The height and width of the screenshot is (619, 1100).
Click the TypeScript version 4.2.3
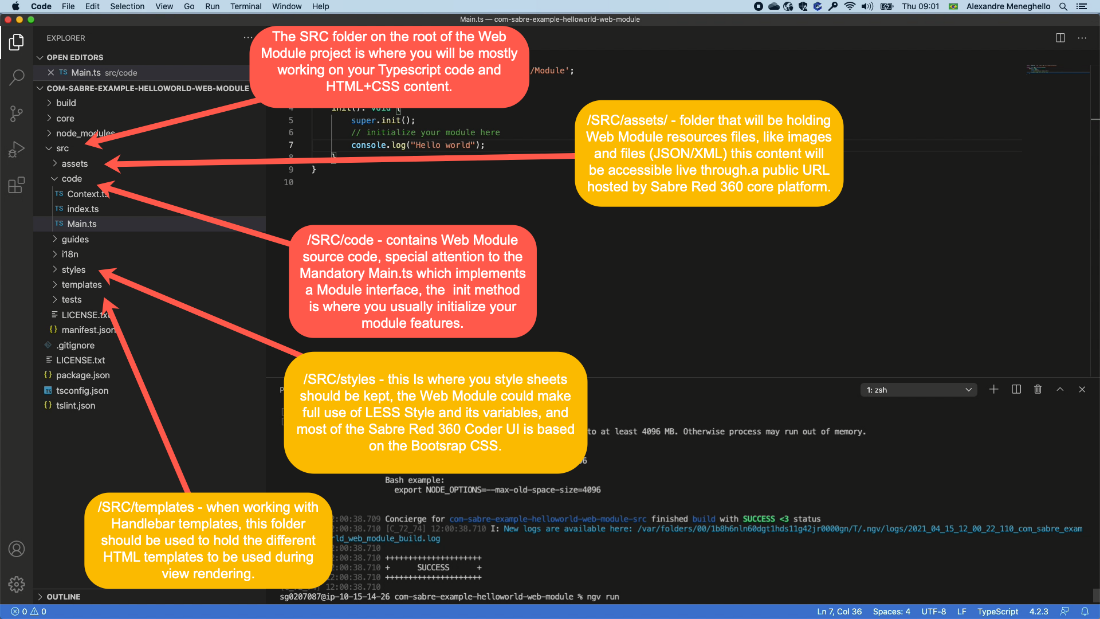(1038, 611)
